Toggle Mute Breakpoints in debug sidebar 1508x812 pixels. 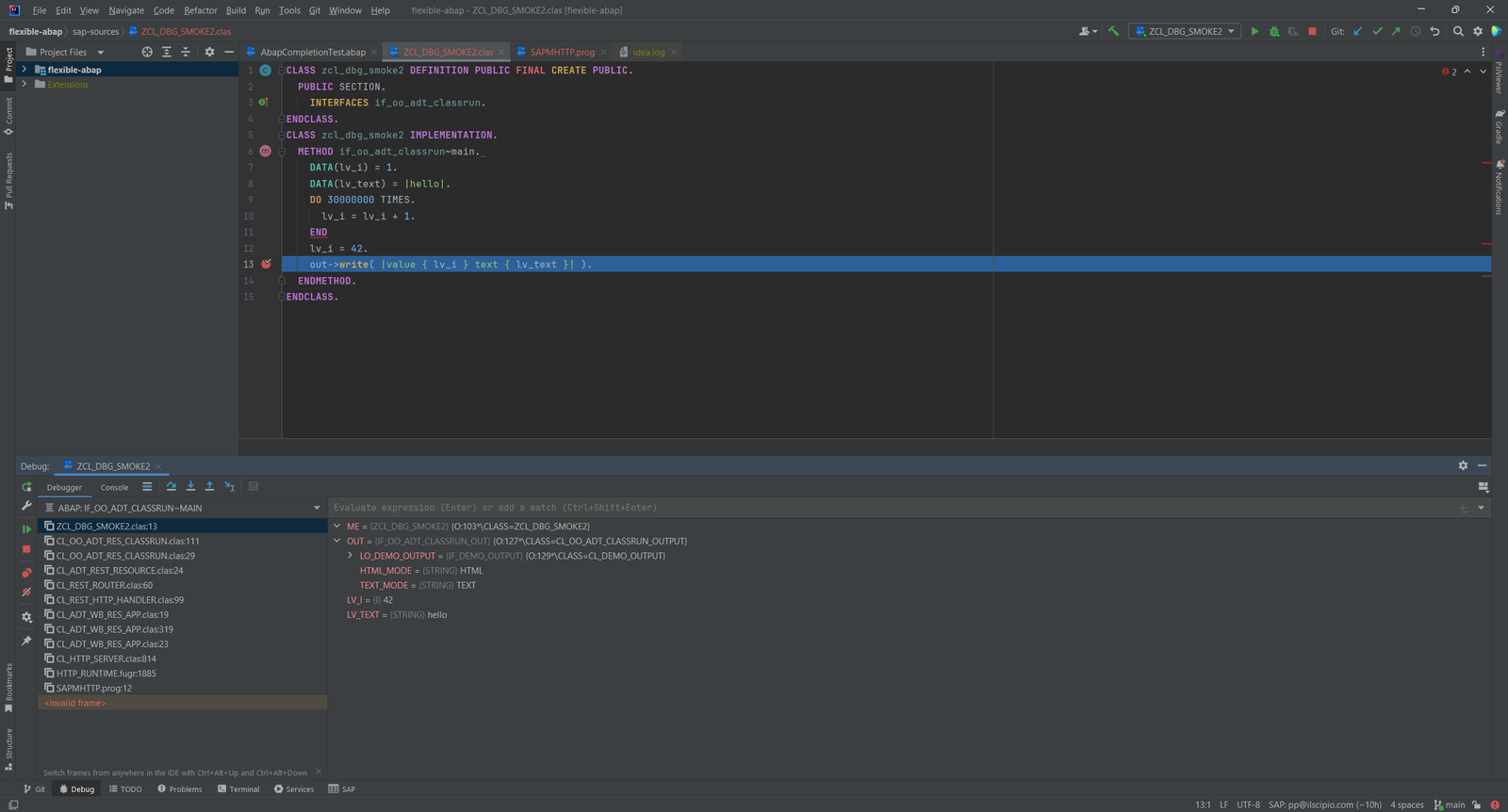pyautogui.click(x=26, y=593)
